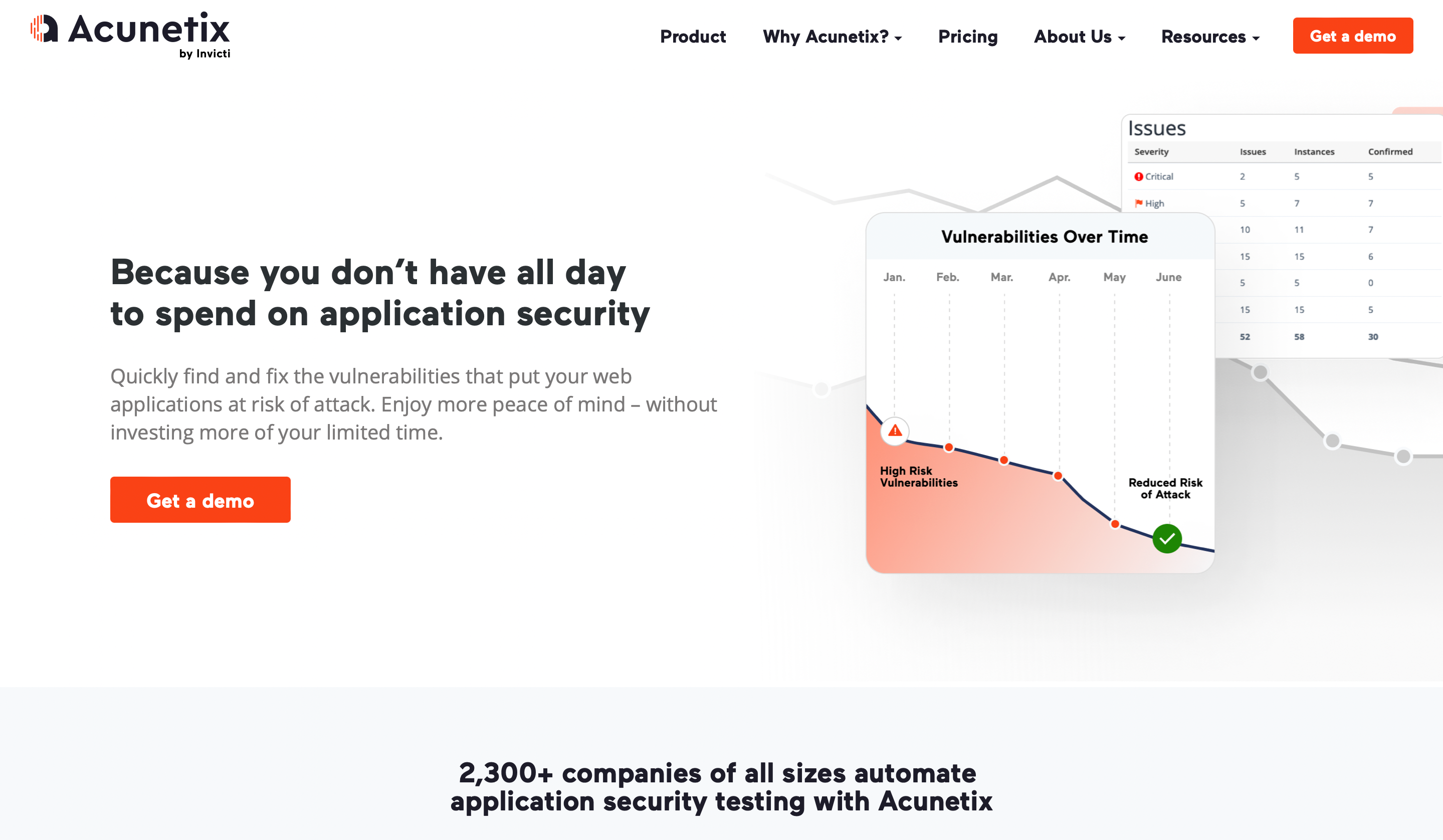Click the Critical severity red icon

click(x=1138, y=177)
